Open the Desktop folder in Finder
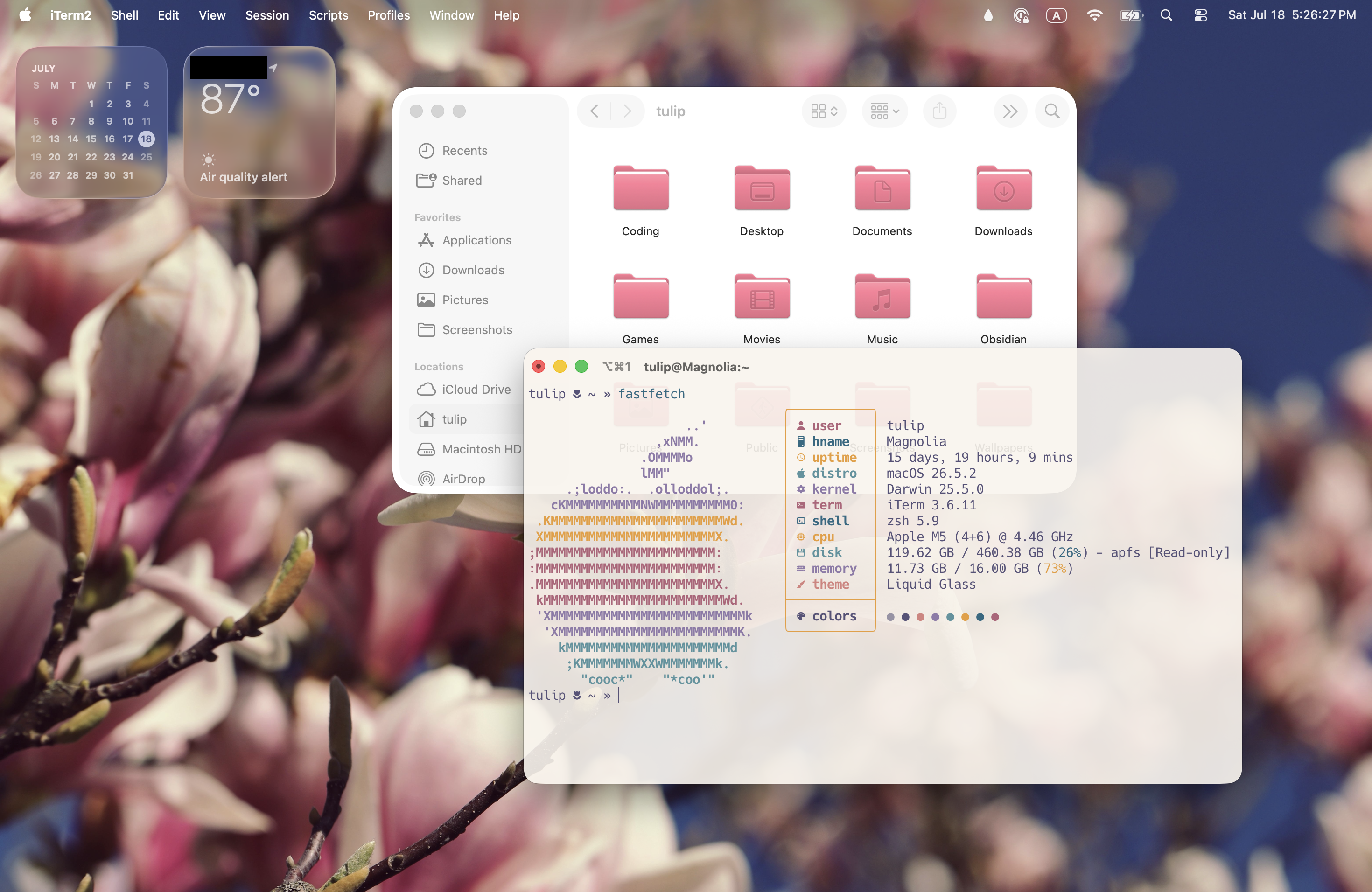 tap(762, 188)
